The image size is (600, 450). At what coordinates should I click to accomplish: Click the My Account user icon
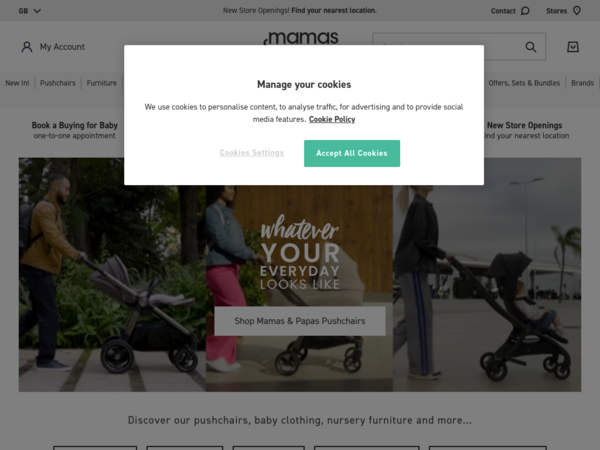pyautogui.click(x=27, y=47)
